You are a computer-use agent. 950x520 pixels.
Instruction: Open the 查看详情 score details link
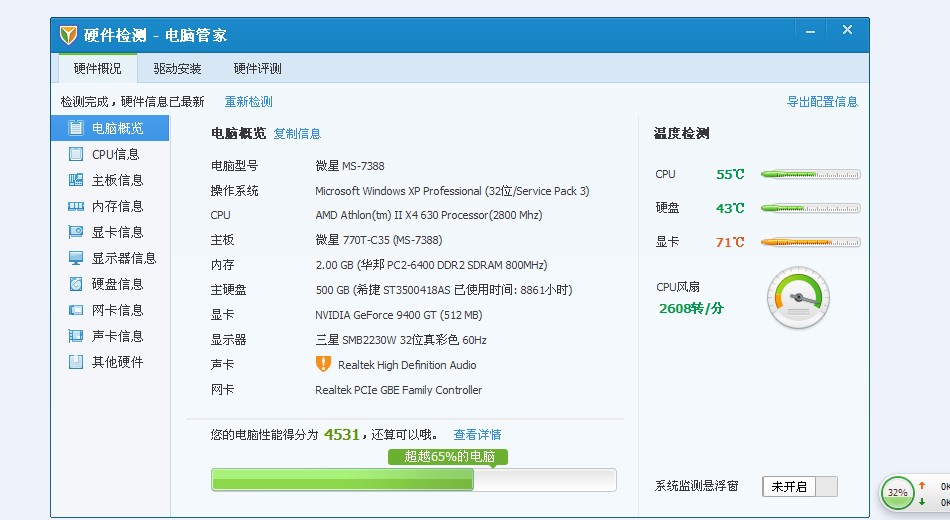pyautogui.click(x=477, y=435)
